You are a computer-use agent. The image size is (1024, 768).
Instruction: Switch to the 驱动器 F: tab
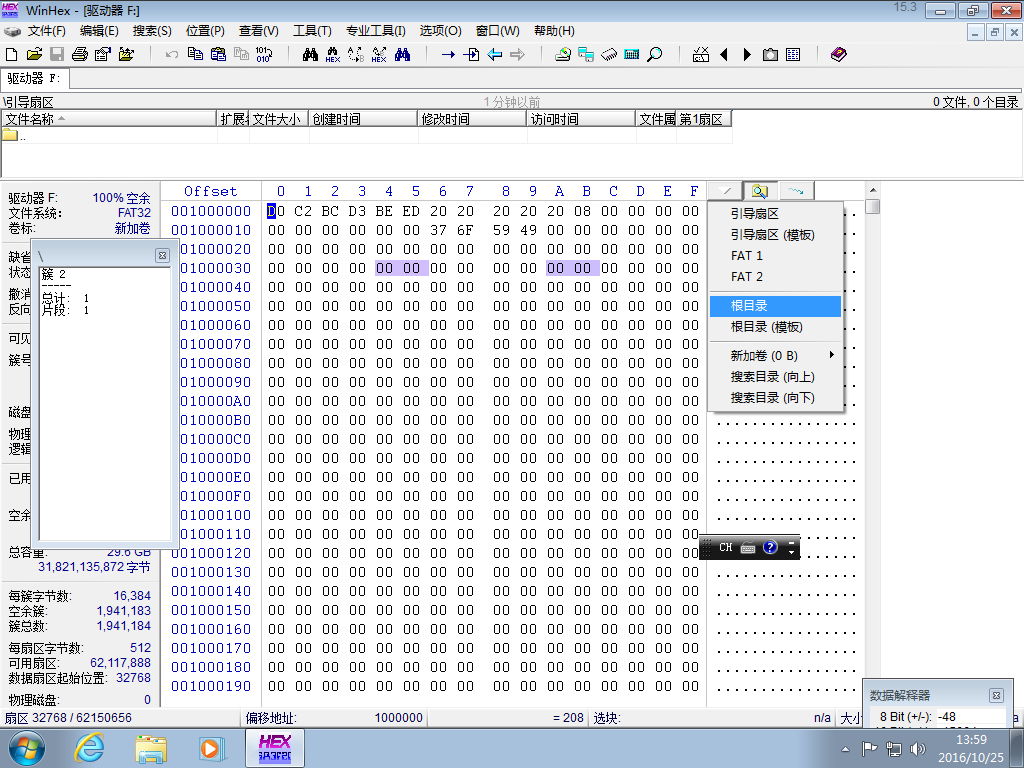(x=34, y=78)
